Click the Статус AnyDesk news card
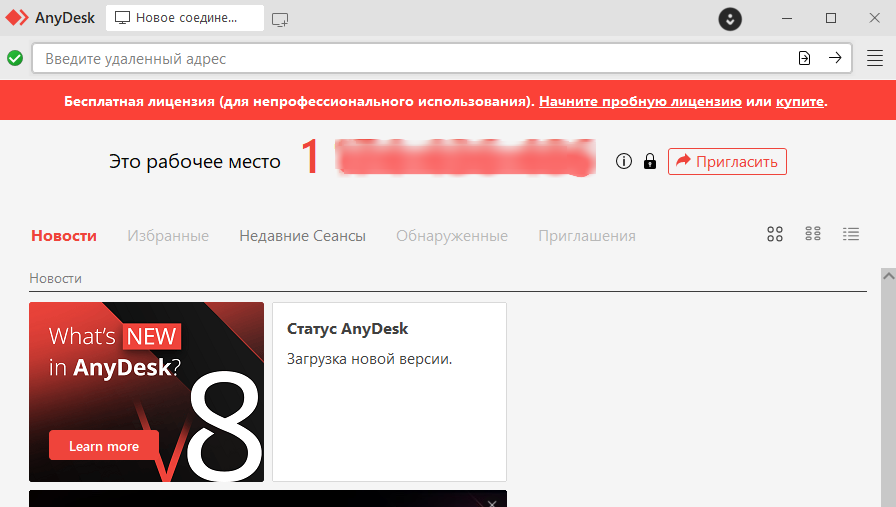The height and width of the screenshot is (507, 896). (389, 392)
